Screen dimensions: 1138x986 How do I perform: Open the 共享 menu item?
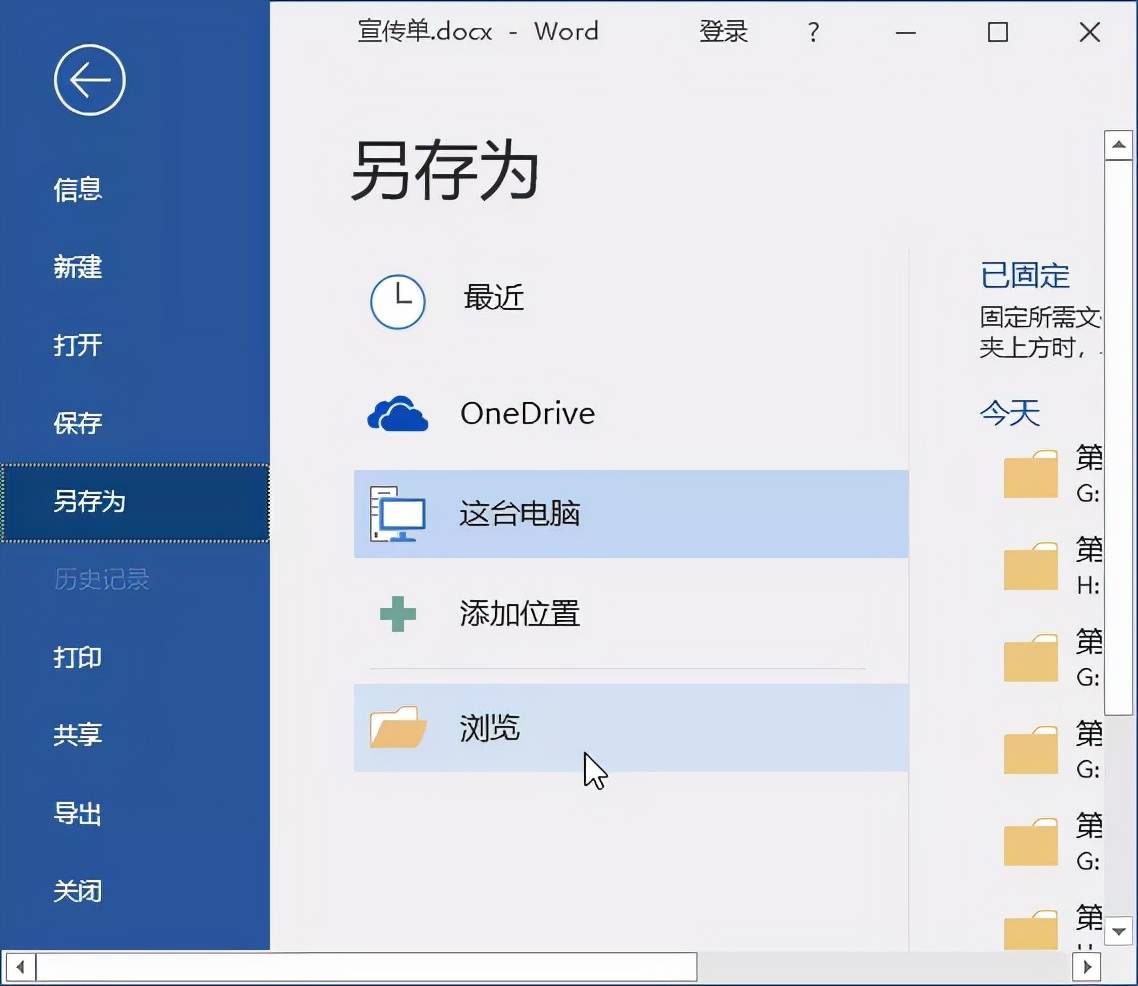point(78,735)
